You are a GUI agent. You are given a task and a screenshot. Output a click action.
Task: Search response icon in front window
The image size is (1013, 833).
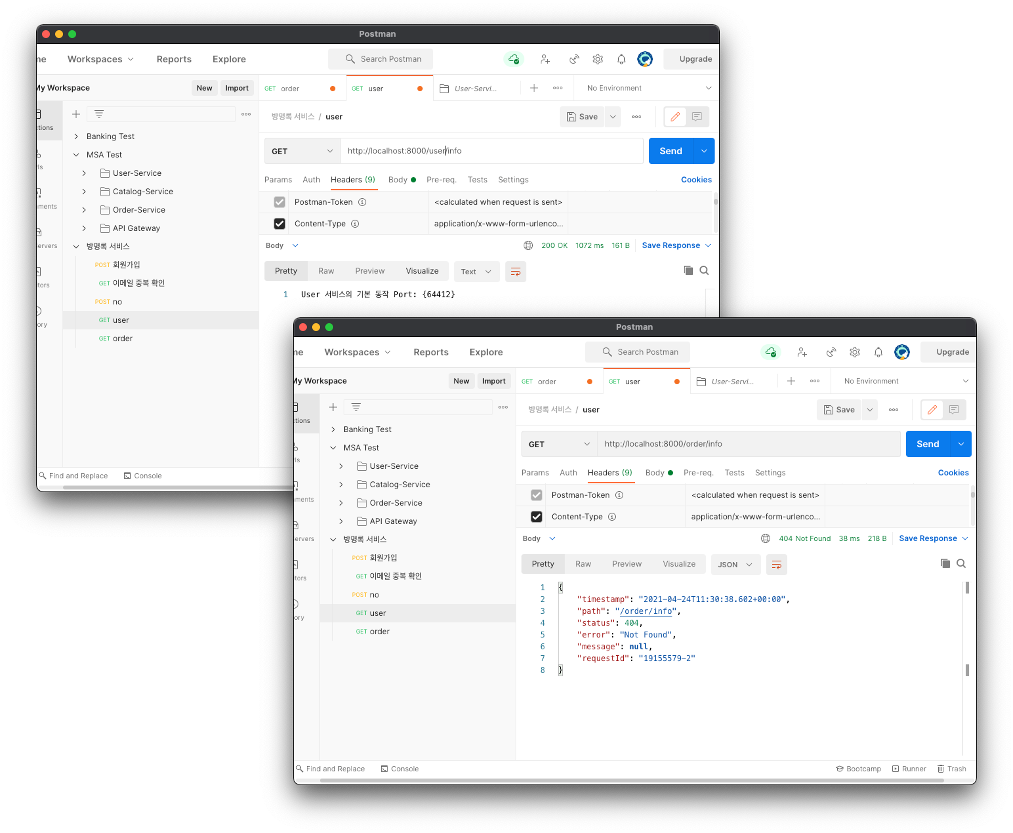click(x=961, y=564)
